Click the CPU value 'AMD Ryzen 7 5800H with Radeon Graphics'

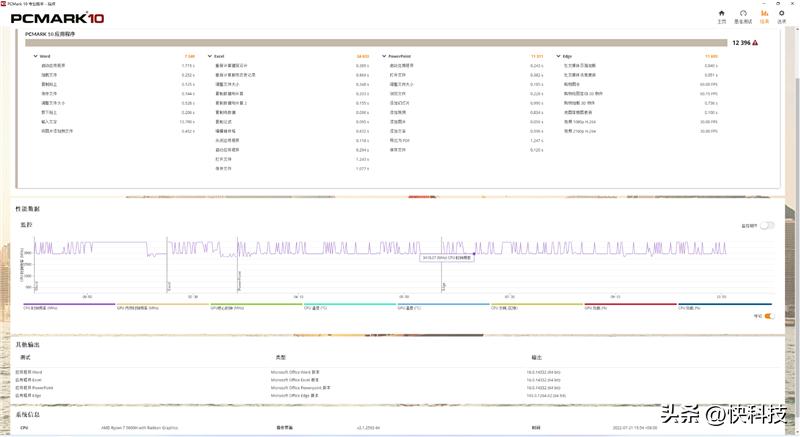coord(139,428)
